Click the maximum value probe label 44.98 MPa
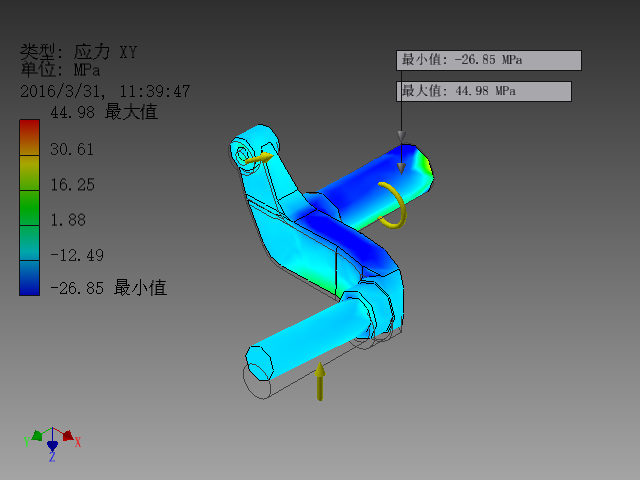Image resolution: width=640 pixels, height=480 pixels. tap(484, 91)
